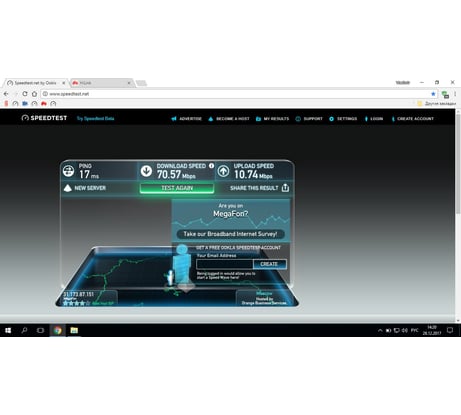Click the Create Account link

(x=413, y=119)
